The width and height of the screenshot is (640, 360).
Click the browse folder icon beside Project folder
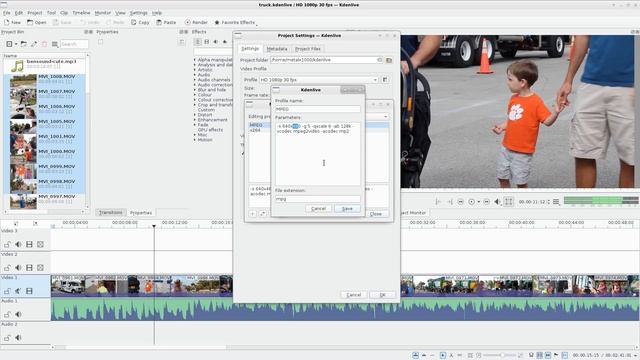389,60
